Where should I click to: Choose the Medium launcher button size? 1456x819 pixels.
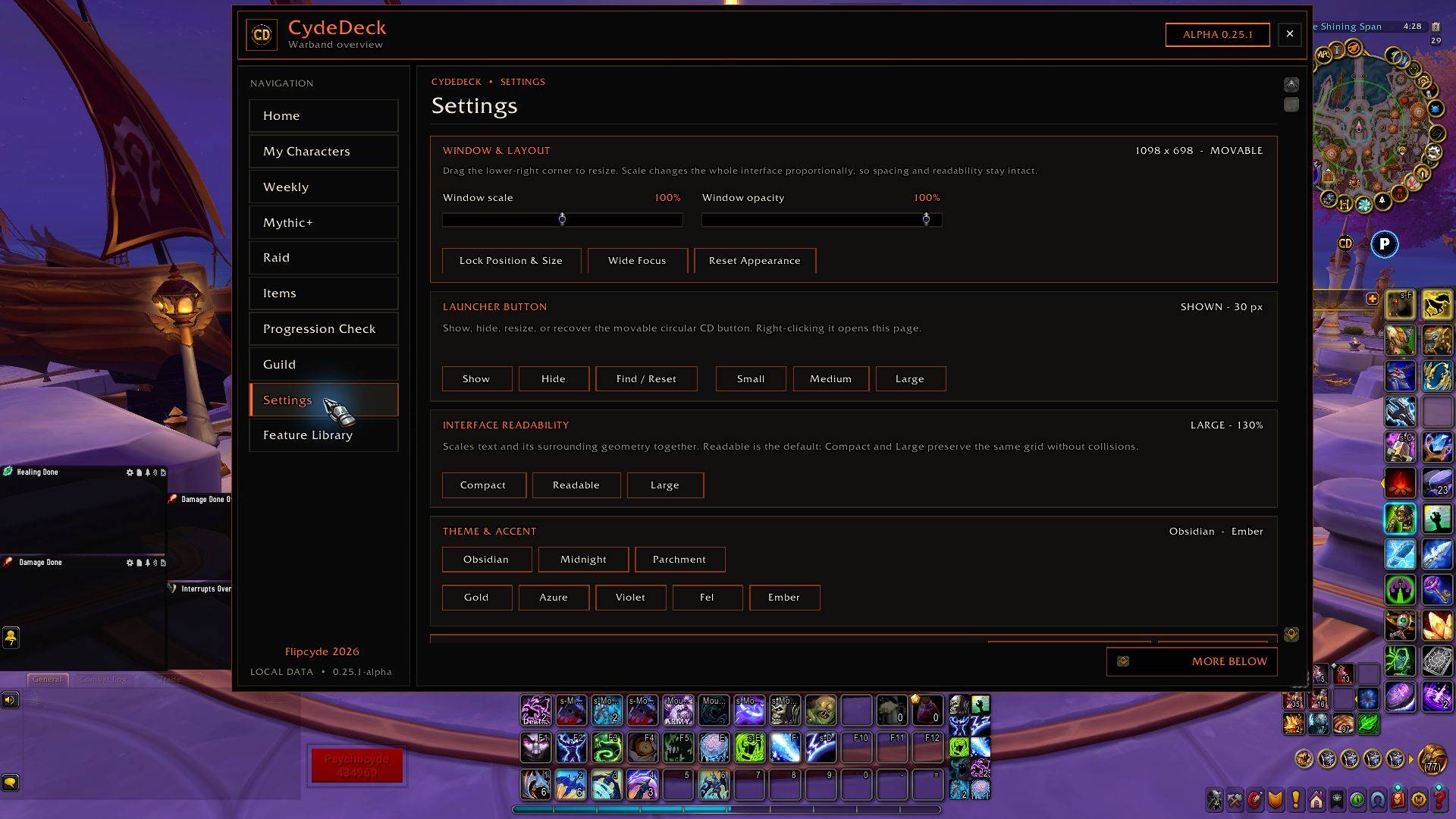click(830, 379)
